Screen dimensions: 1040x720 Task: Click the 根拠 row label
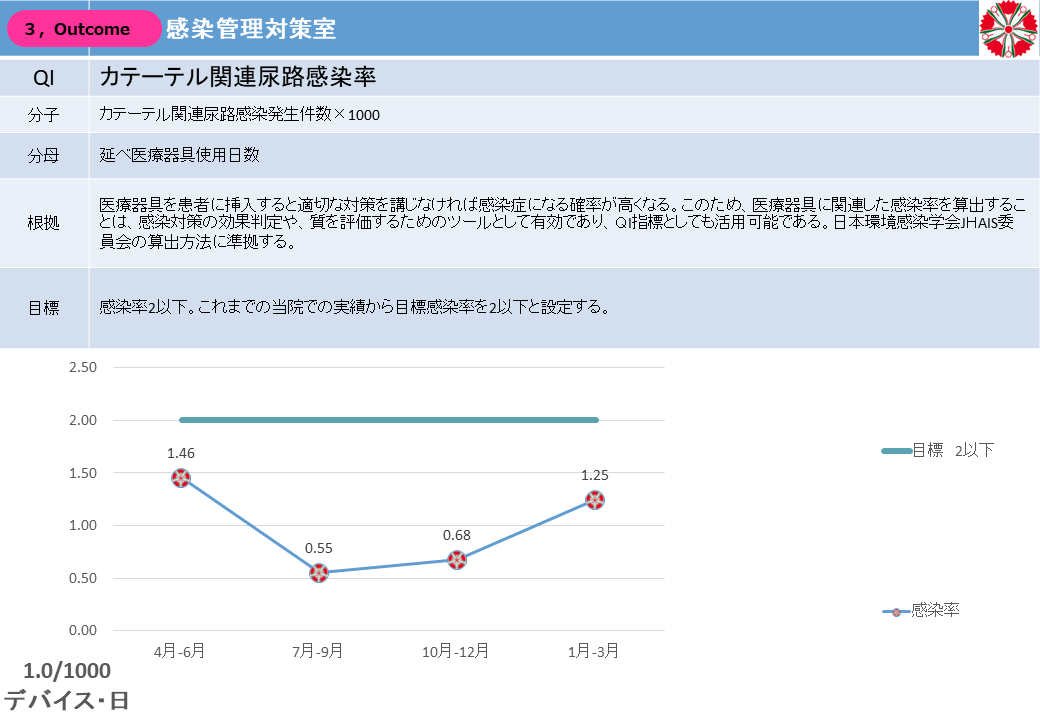(x=44, y=223)
